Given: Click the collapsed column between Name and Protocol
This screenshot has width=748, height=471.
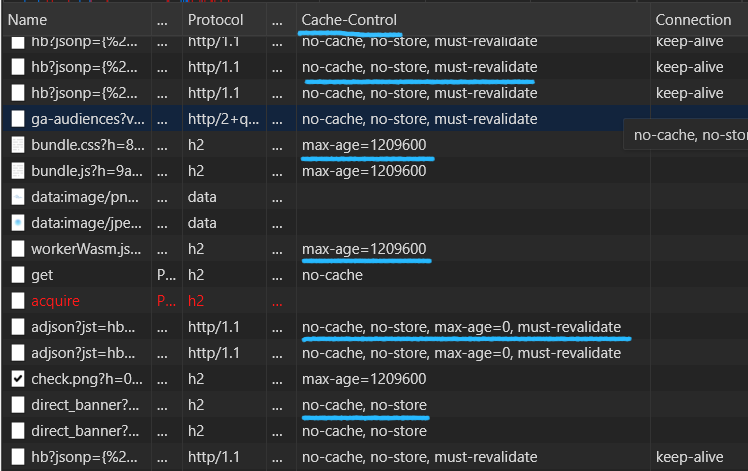Looking at the screenshot, I should [x=162, y=20].
